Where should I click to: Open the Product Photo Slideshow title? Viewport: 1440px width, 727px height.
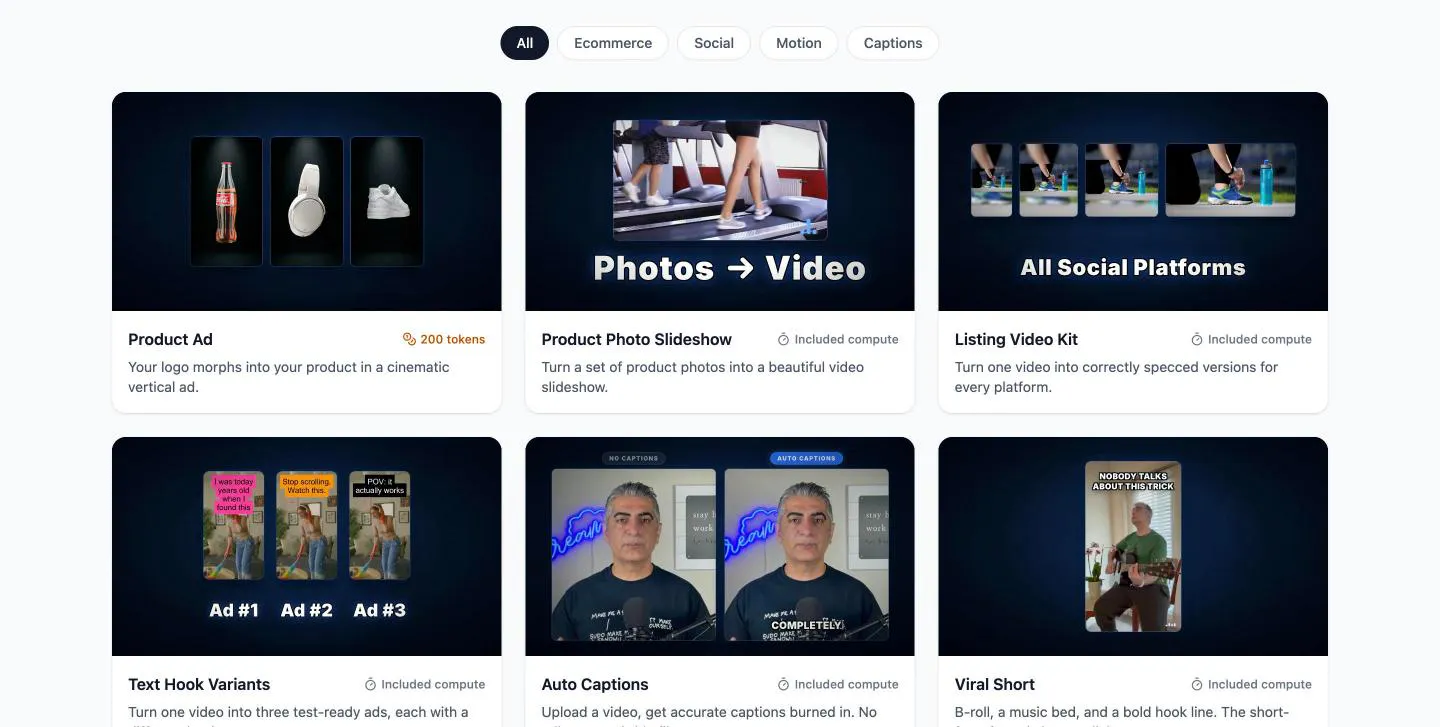pos(637,340)
